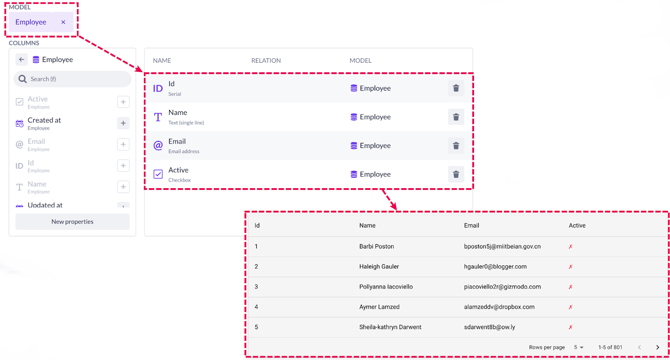Click the NAME column header

point(162,61)
